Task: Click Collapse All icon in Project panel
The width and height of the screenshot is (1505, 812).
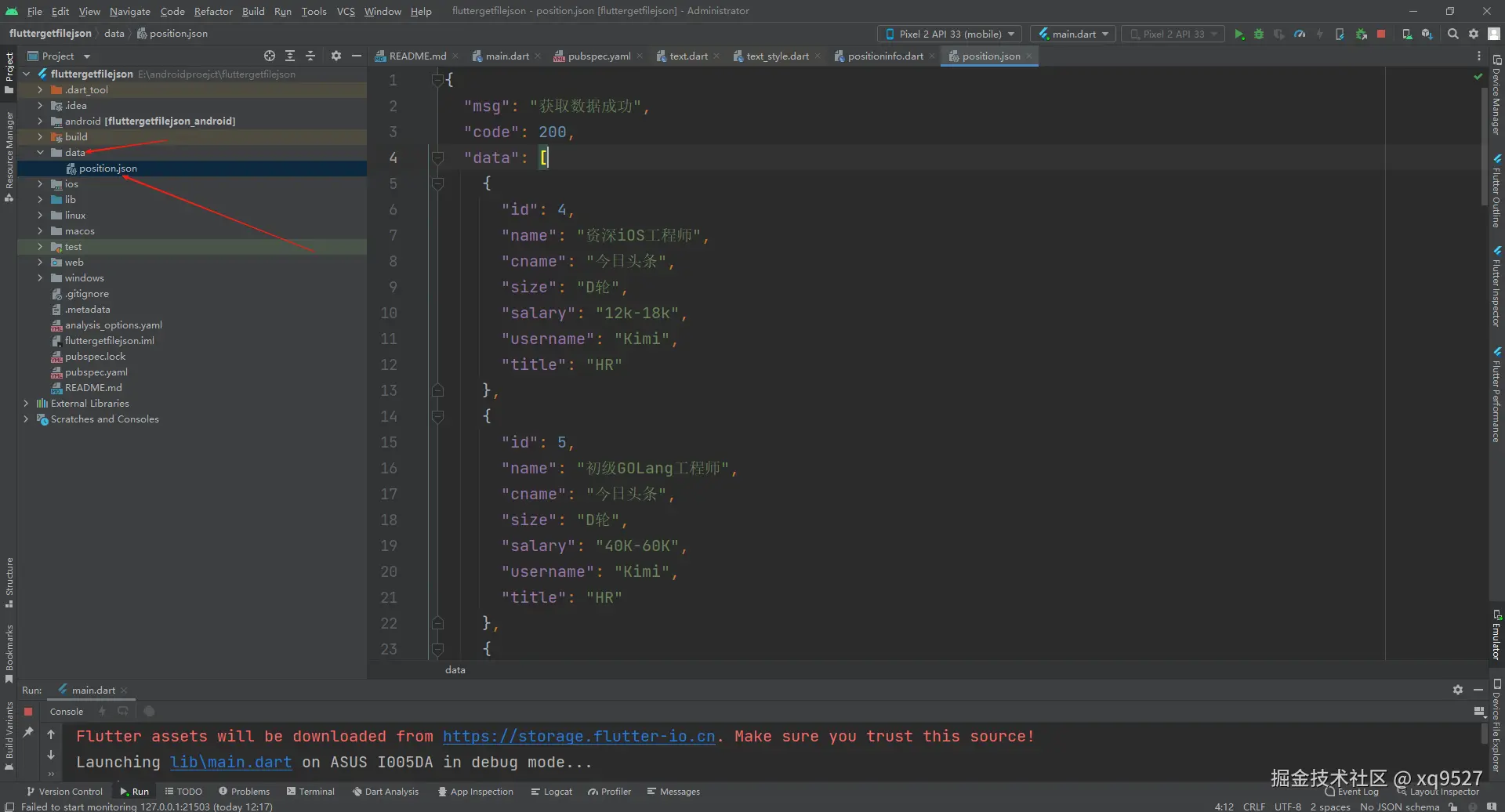Action: coord(310,56)
